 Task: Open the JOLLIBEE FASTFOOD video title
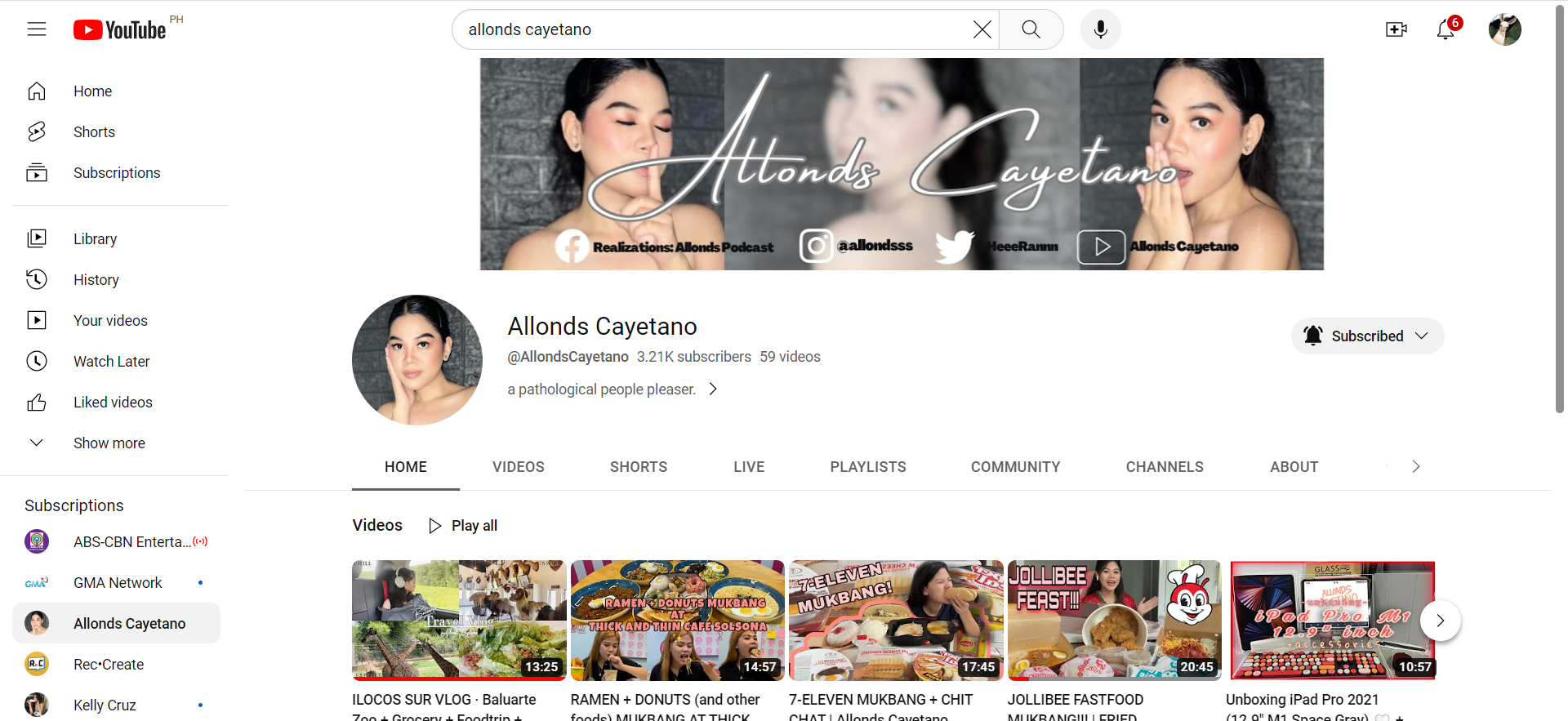coord(1076,708)
